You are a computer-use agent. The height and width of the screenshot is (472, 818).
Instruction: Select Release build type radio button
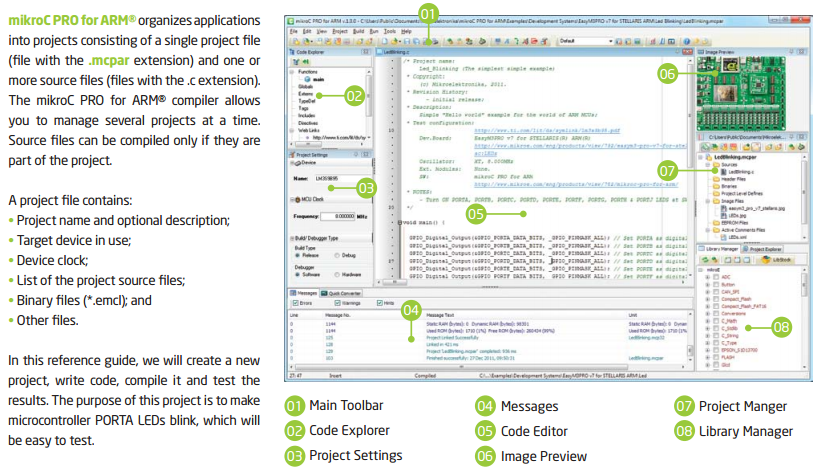coord(297,255)
